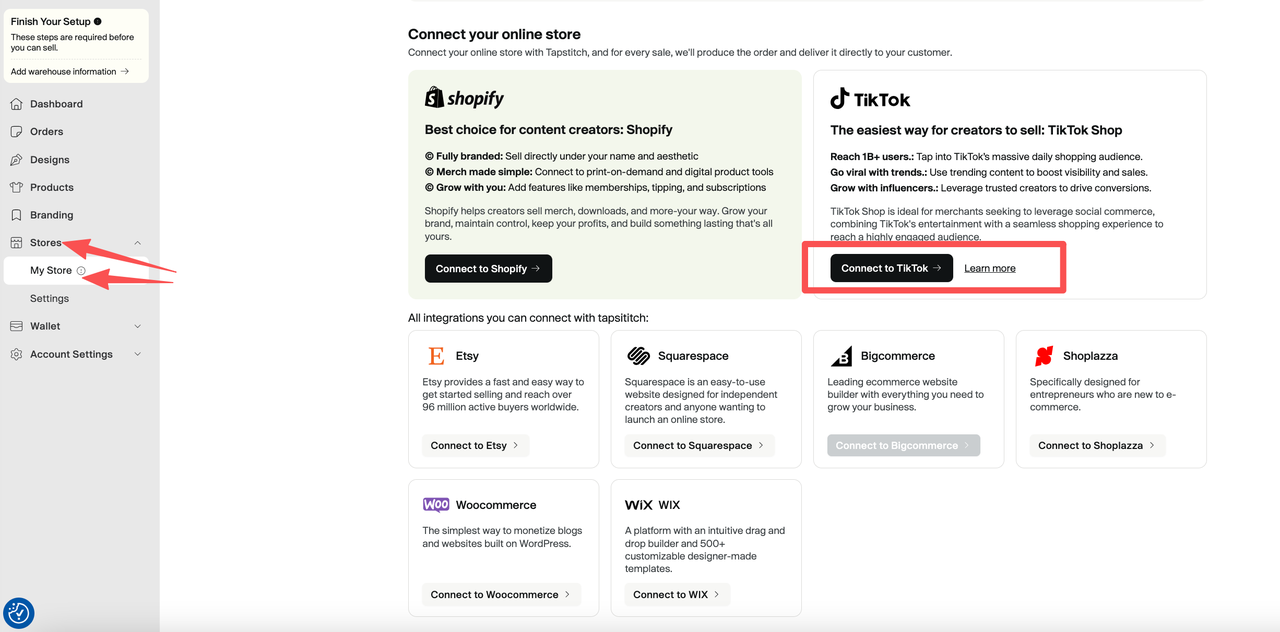The width and height of the screenshot is (1280, 632).
Task: Click info icon beside My Store
Action: coord(81,271)
